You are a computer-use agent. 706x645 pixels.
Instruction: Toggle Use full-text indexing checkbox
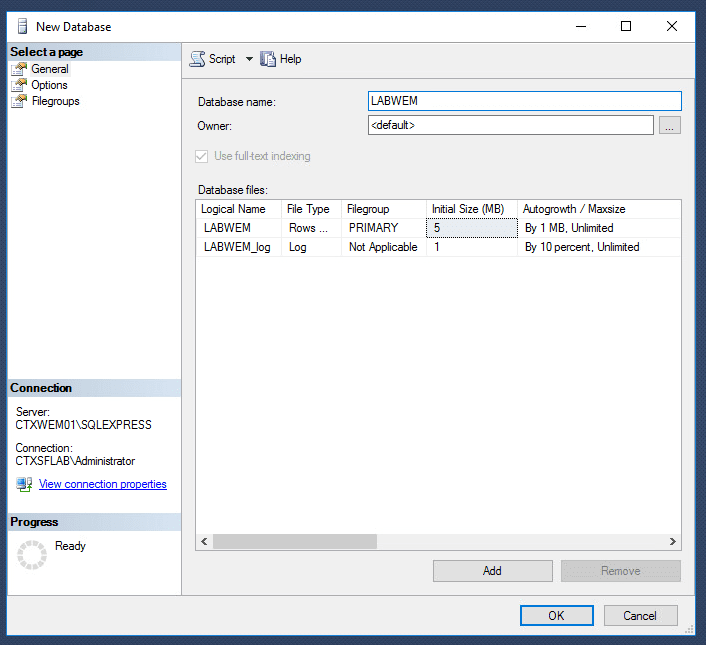pos(201,156)
